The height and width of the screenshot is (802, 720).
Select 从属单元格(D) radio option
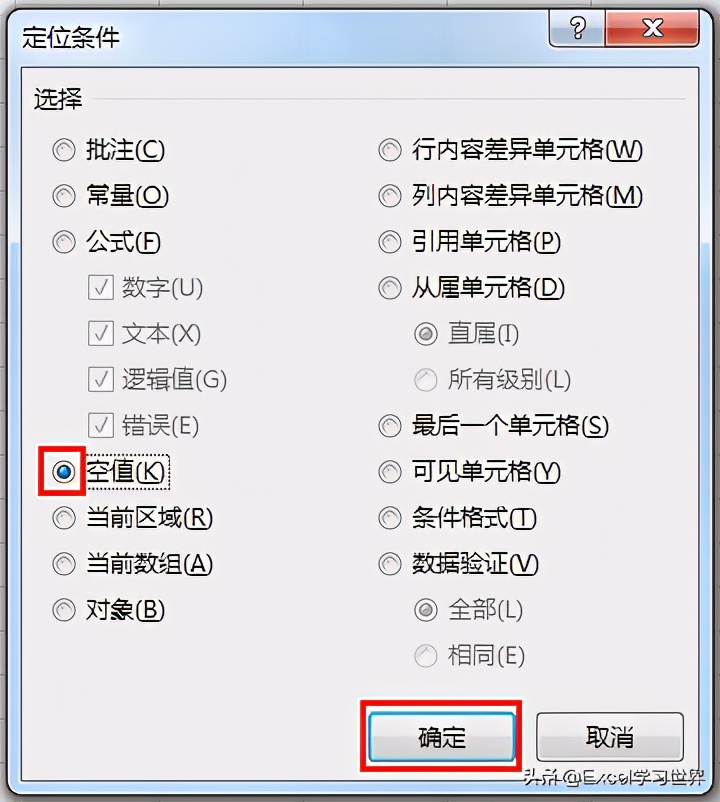point(390,288)
